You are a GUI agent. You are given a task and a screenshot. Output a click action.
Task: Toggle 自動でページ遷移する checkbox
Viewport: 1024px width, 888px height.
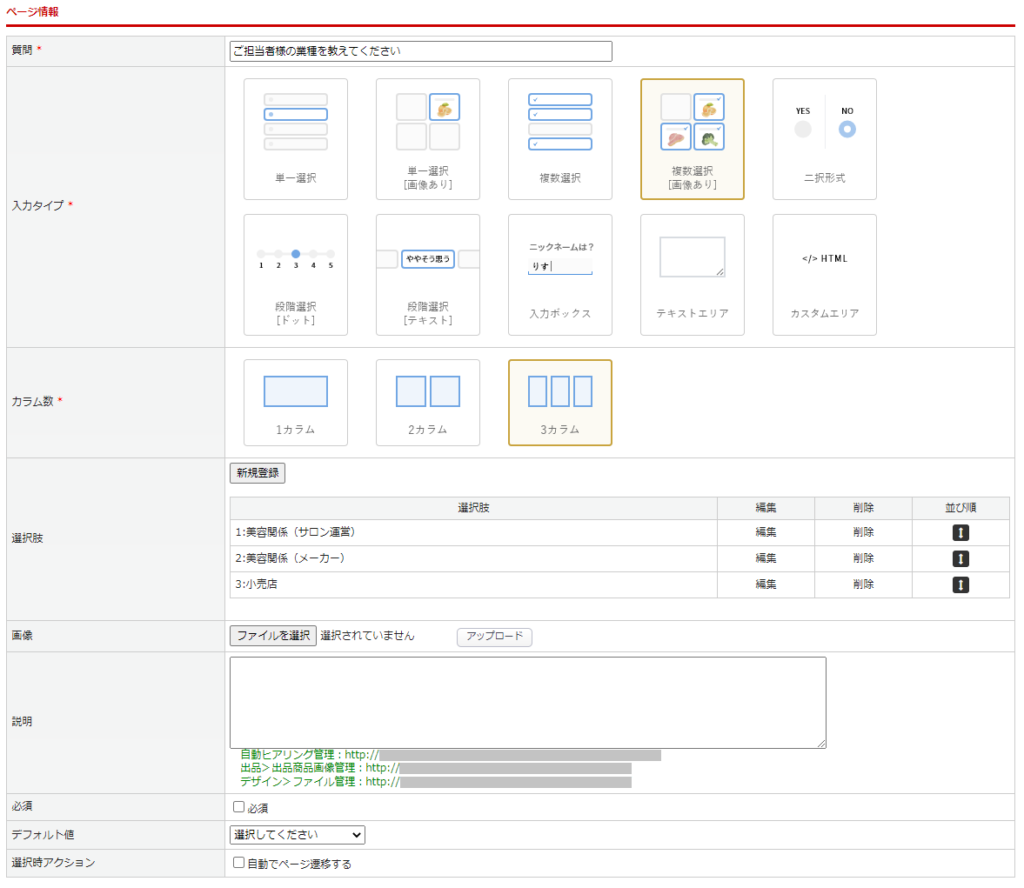239,863
